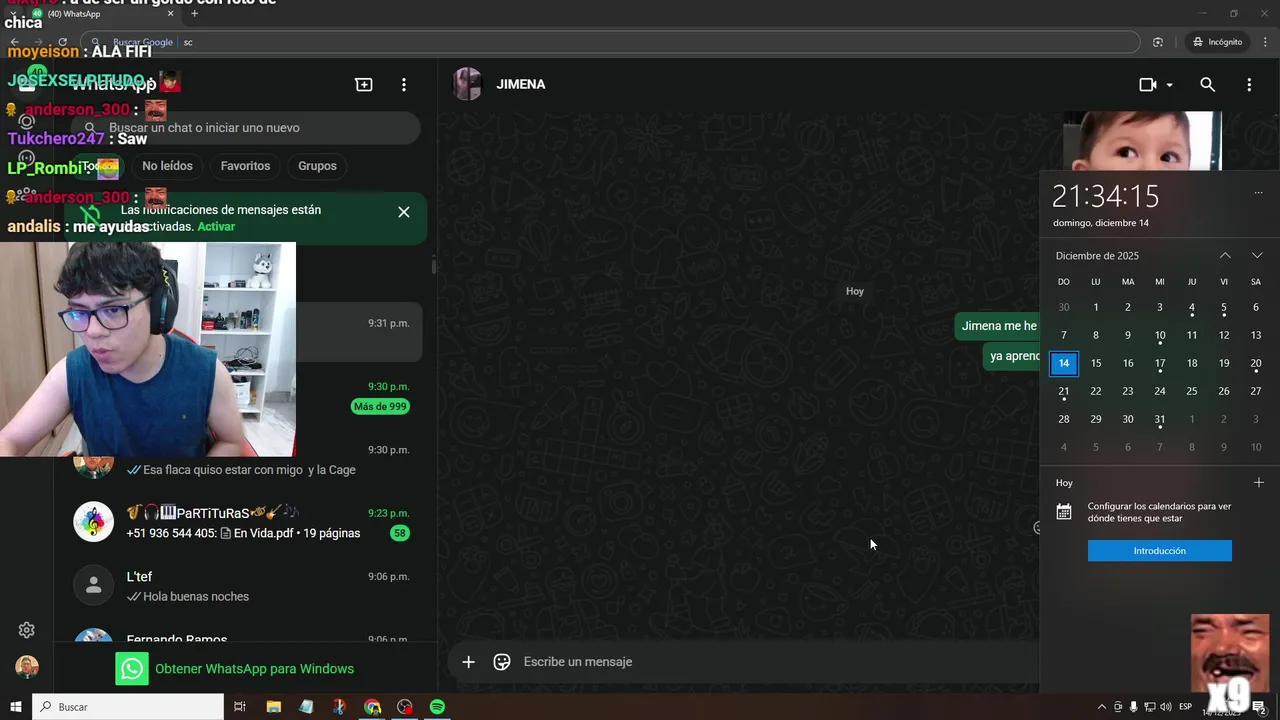The image size is (1280, 720).
Task: Switch the ESP input language
Action: pos(1185,707)
